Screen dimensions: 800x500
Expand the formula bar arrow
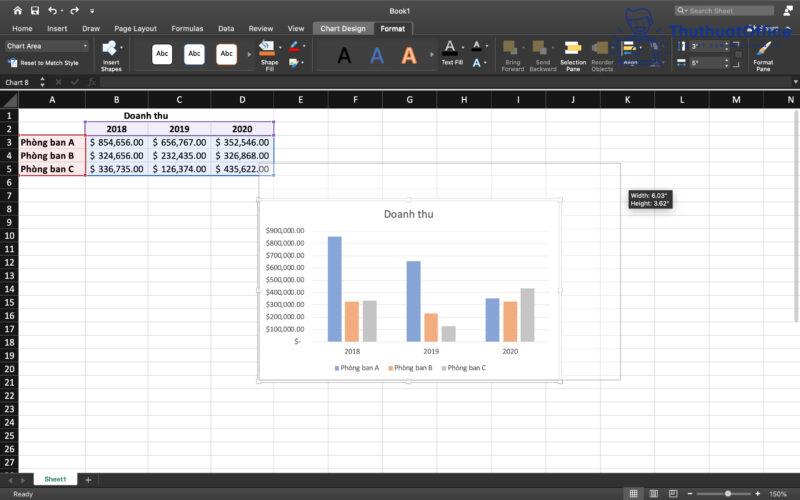click(795, 82)
